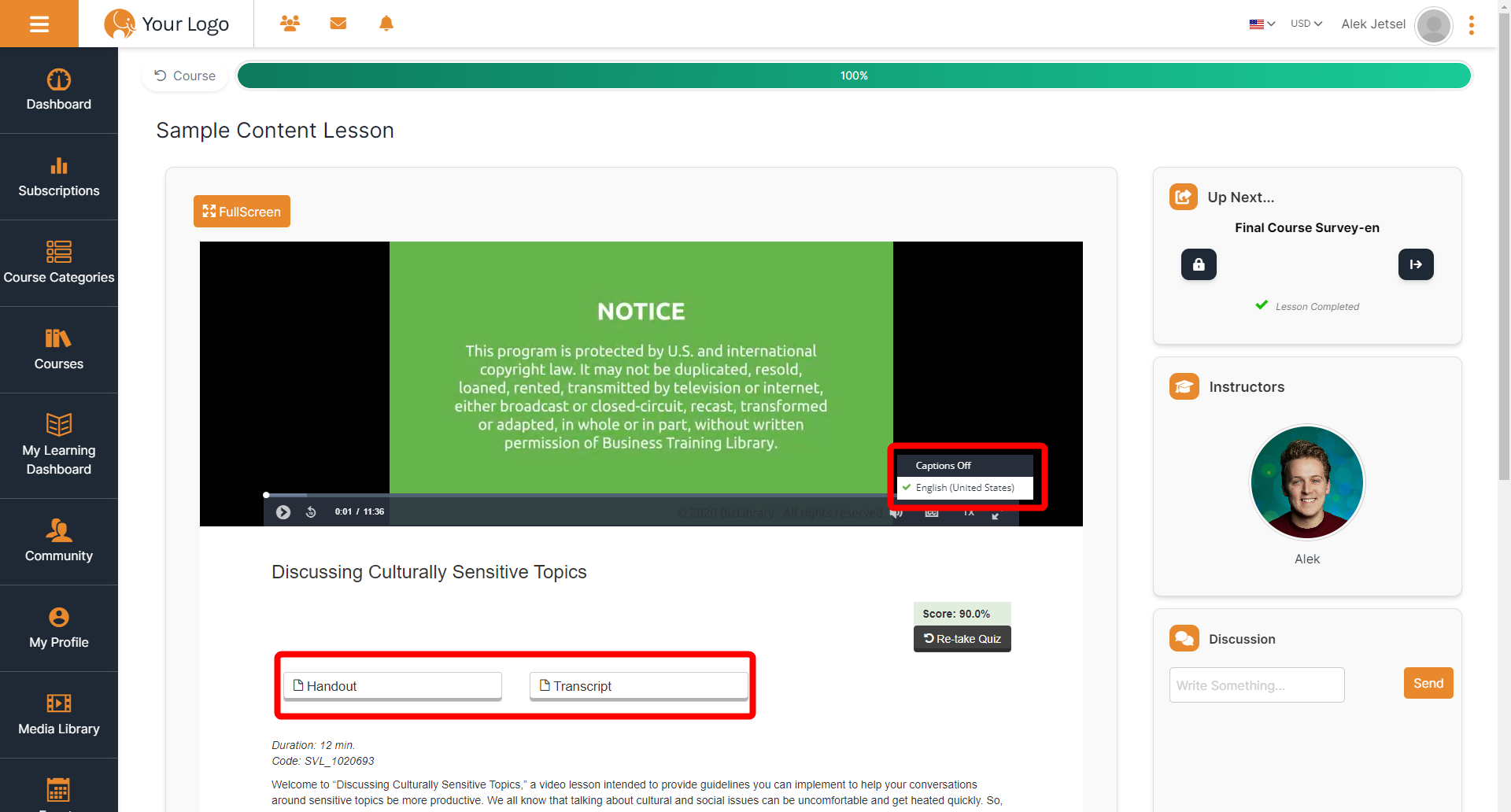Click the Write Something discussion field
Viewport: 1511px width, 812px height.
[1256, 685]
